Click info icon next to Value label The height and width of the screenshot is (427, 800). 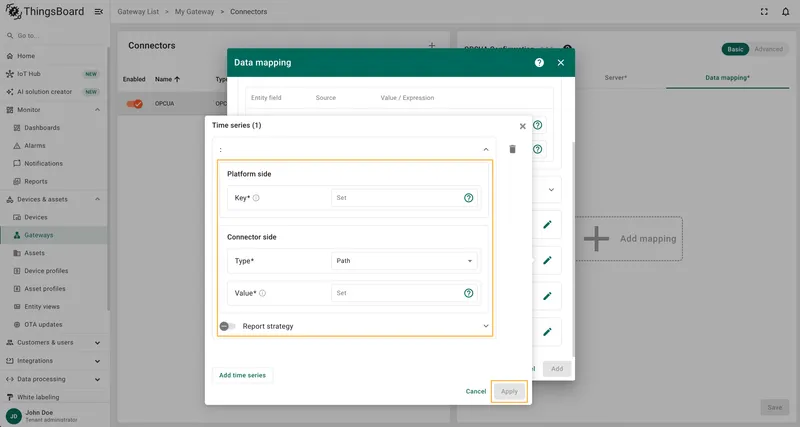click(x=262, y=293)
